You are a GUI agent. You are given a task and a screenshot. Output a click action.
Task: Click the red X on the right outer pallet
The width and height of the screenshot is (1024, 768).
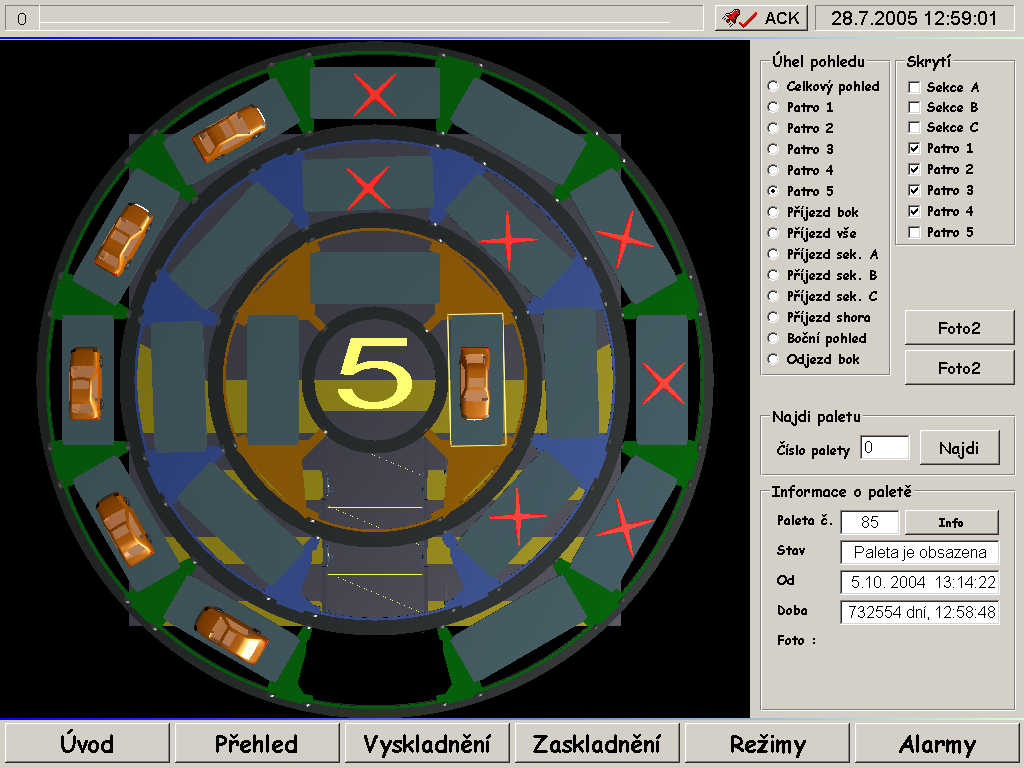(x=662, y=383)
